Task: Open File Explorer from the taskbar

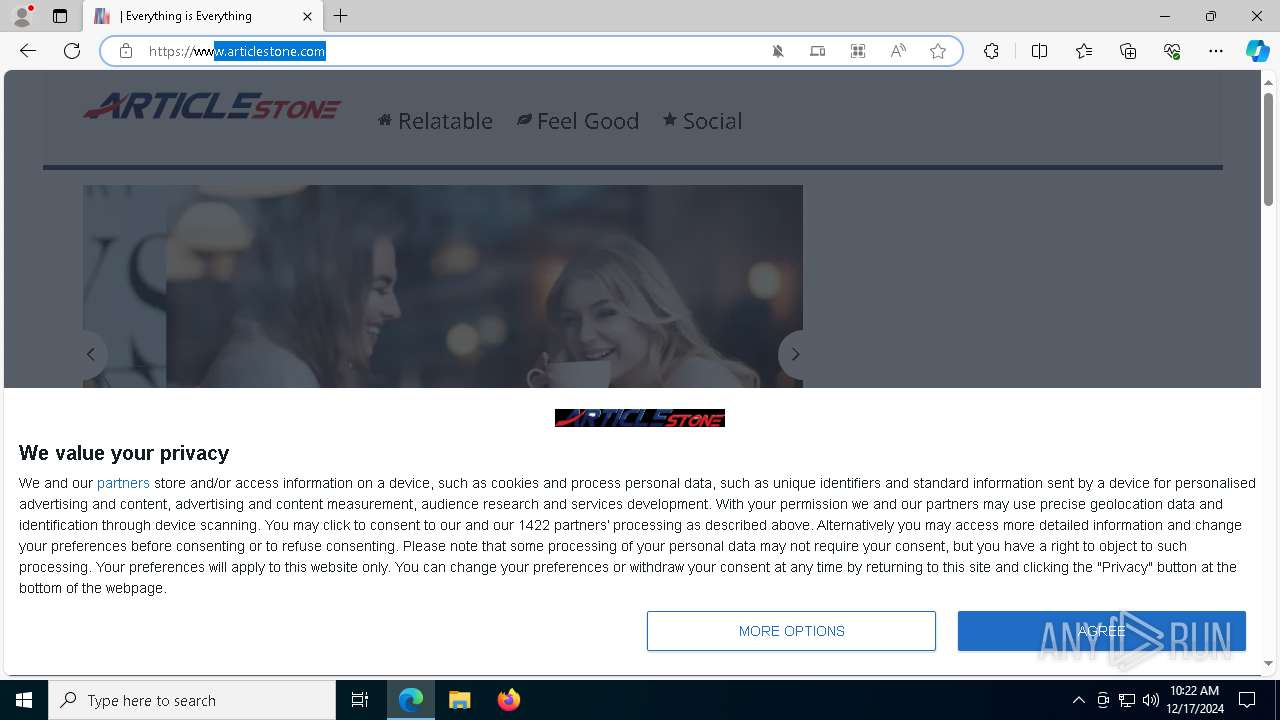Action: tap(460, 700)
